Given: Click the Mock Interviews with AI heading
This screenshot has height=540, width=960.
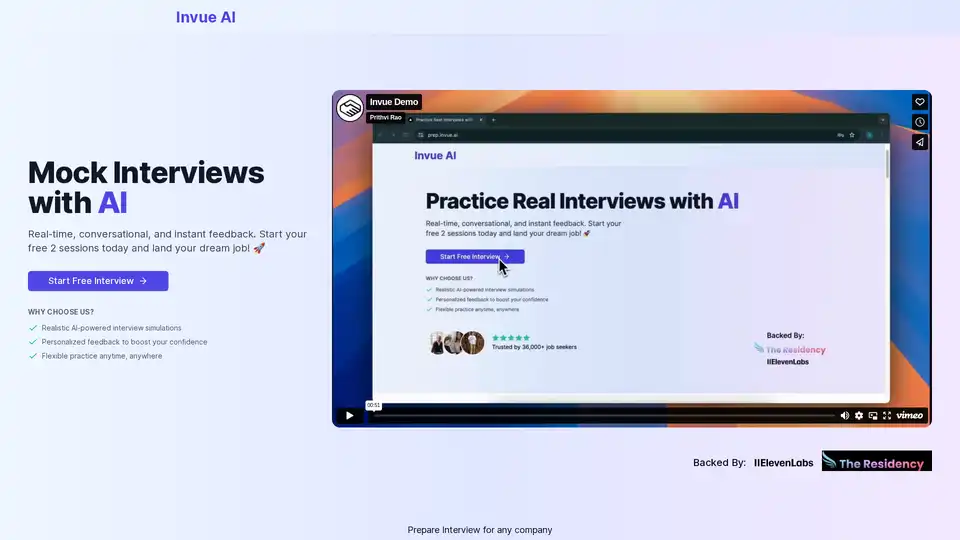Looking at the screenshot, I should pyautogui.click(x=146, y=187).
